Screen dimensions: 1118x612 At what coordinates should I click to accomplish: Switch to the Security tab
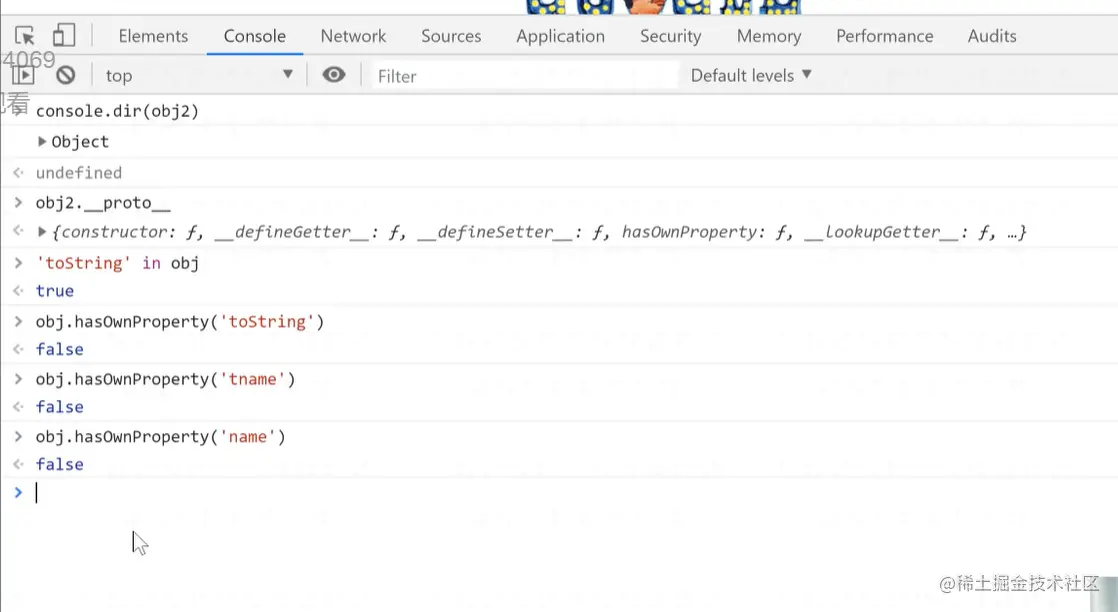pyautogui.click(x=670, y=36)
